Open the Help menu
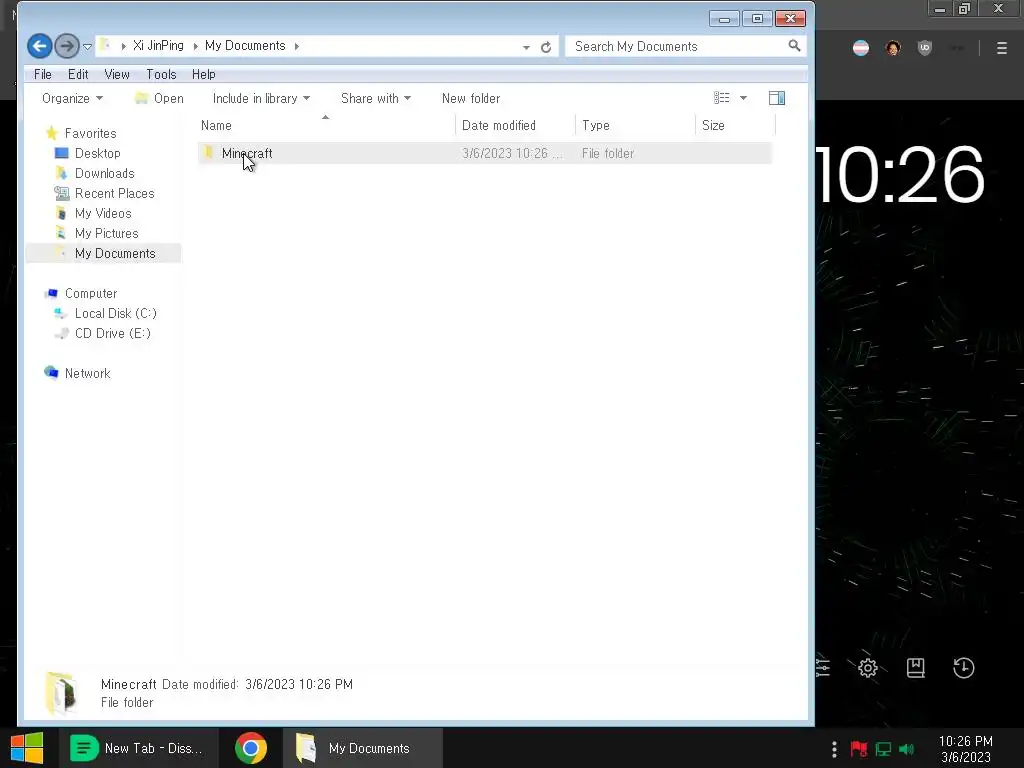 tap(204, 74)
